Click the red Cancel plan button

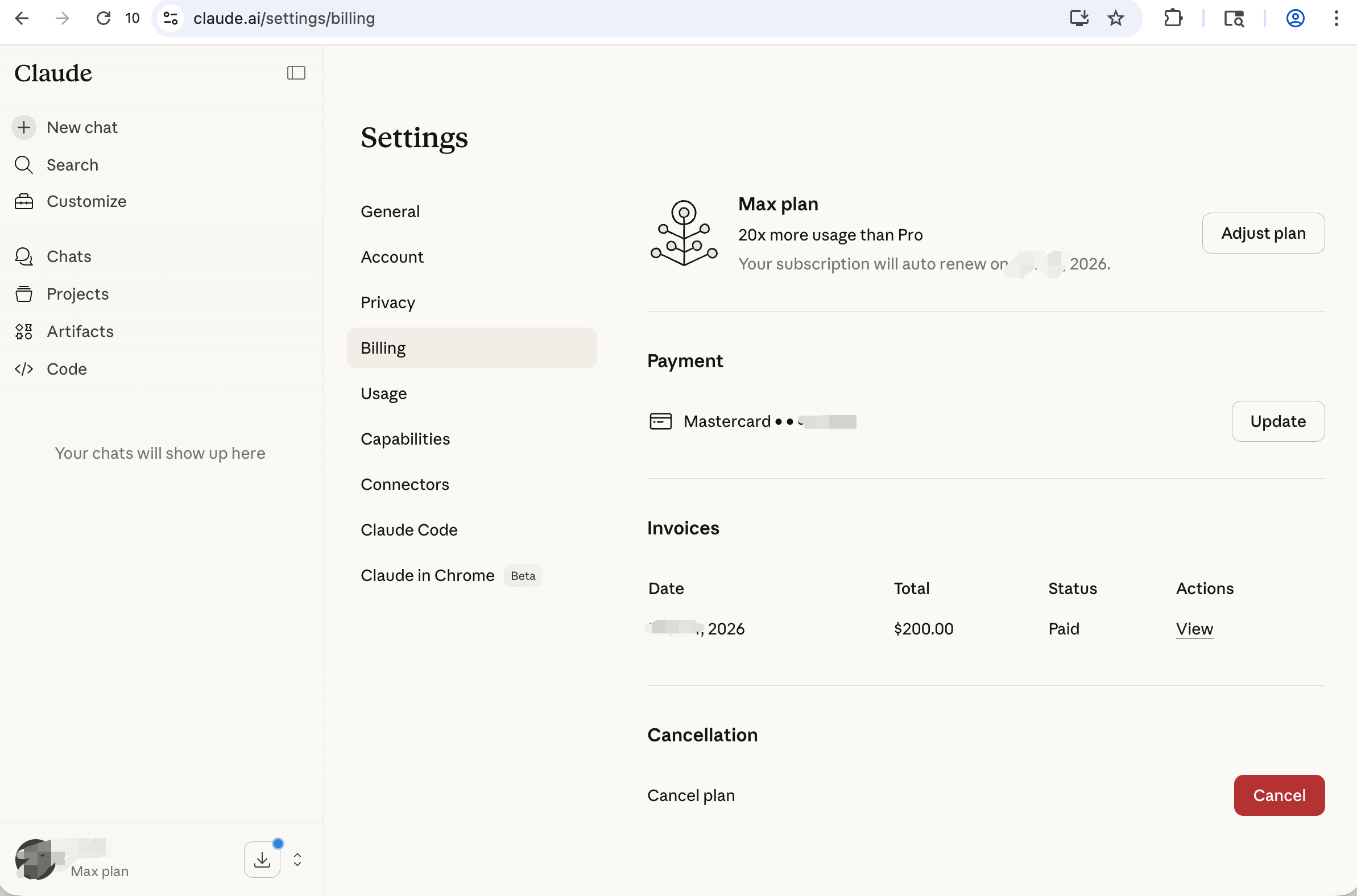(1278, 795)
